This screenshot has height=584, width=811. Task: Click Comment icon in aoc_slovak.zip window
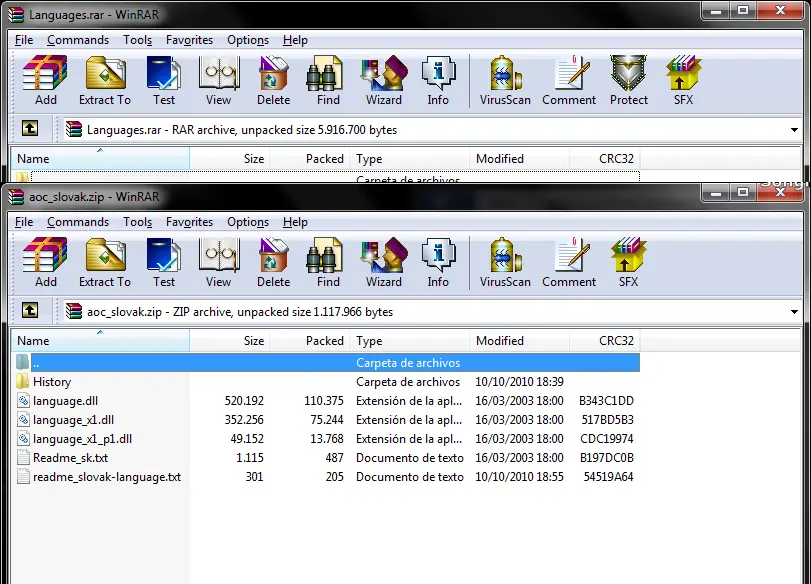point(569,262)
